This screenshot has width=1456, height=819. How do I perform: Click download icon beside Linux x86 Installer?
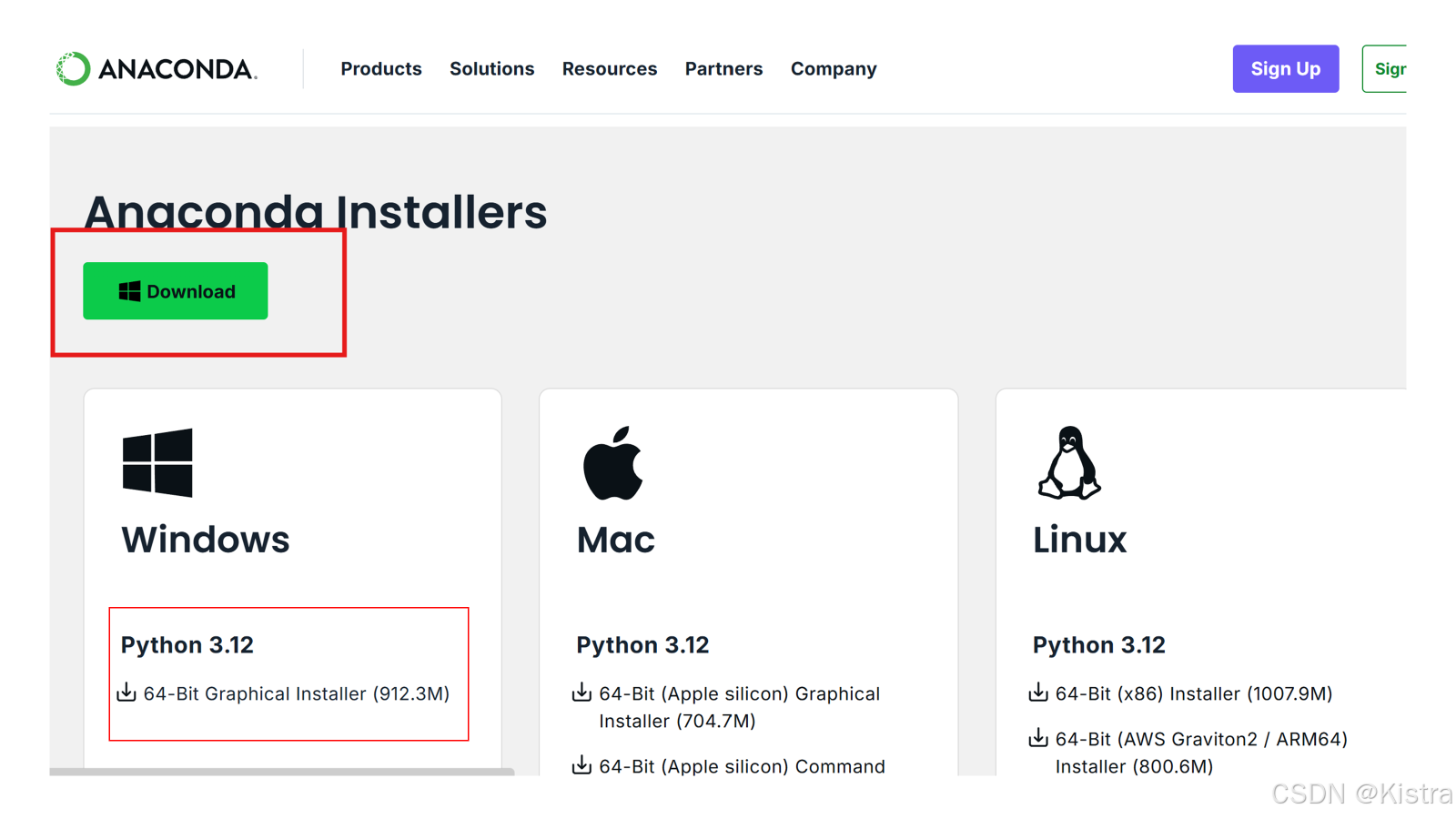point(1038,693)
